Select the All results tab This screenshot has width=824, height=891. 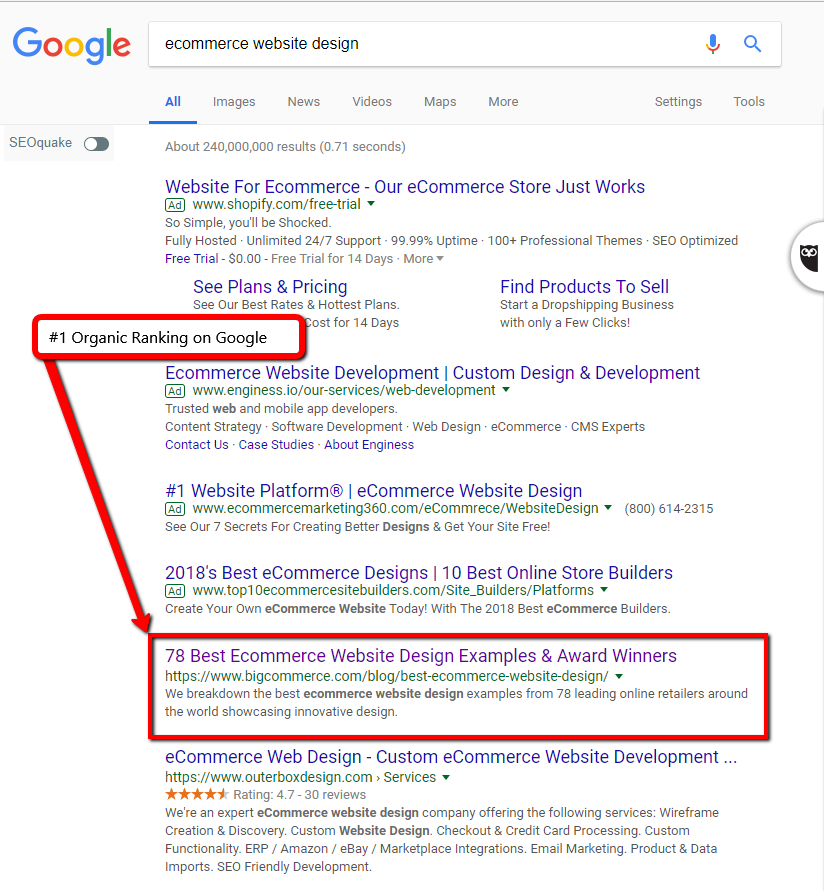coord(173,102)
